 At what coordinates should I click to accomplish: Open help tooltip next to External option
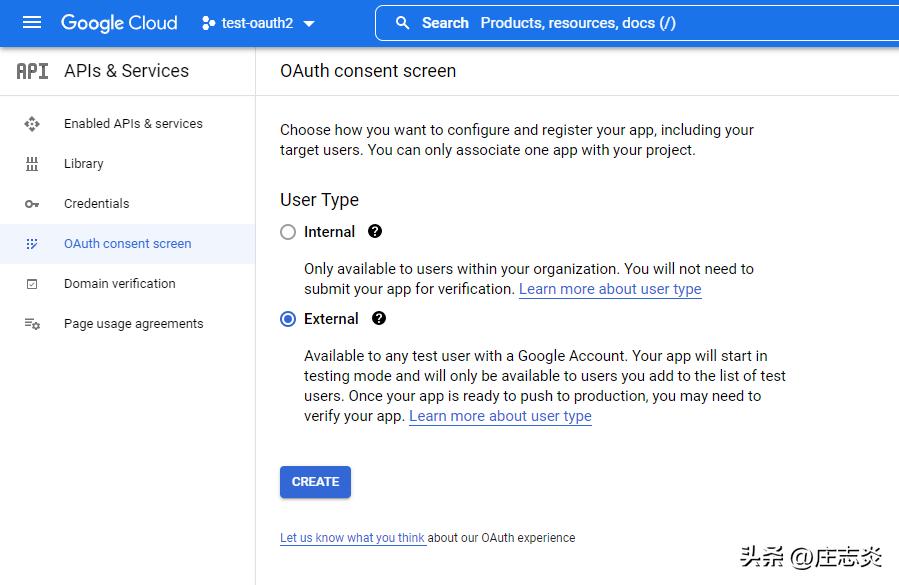378,318
